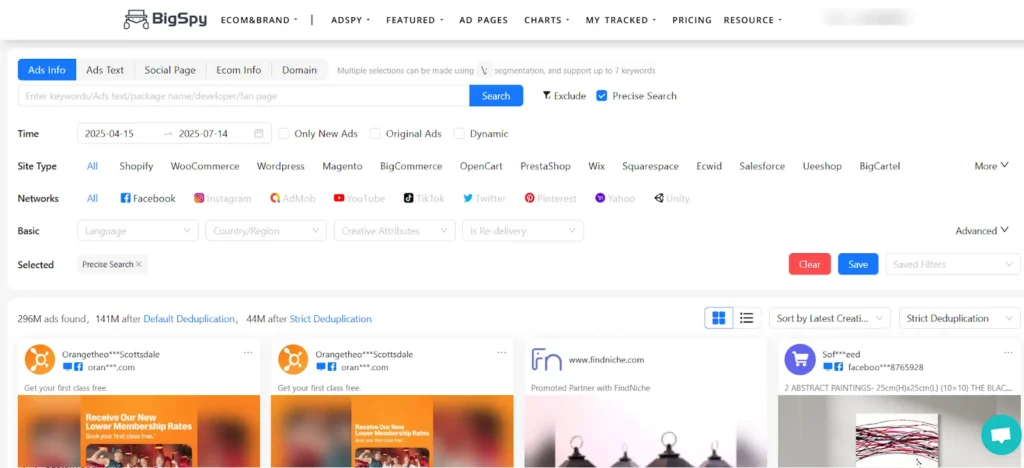Open the Language dropdown

pos(138,231)
